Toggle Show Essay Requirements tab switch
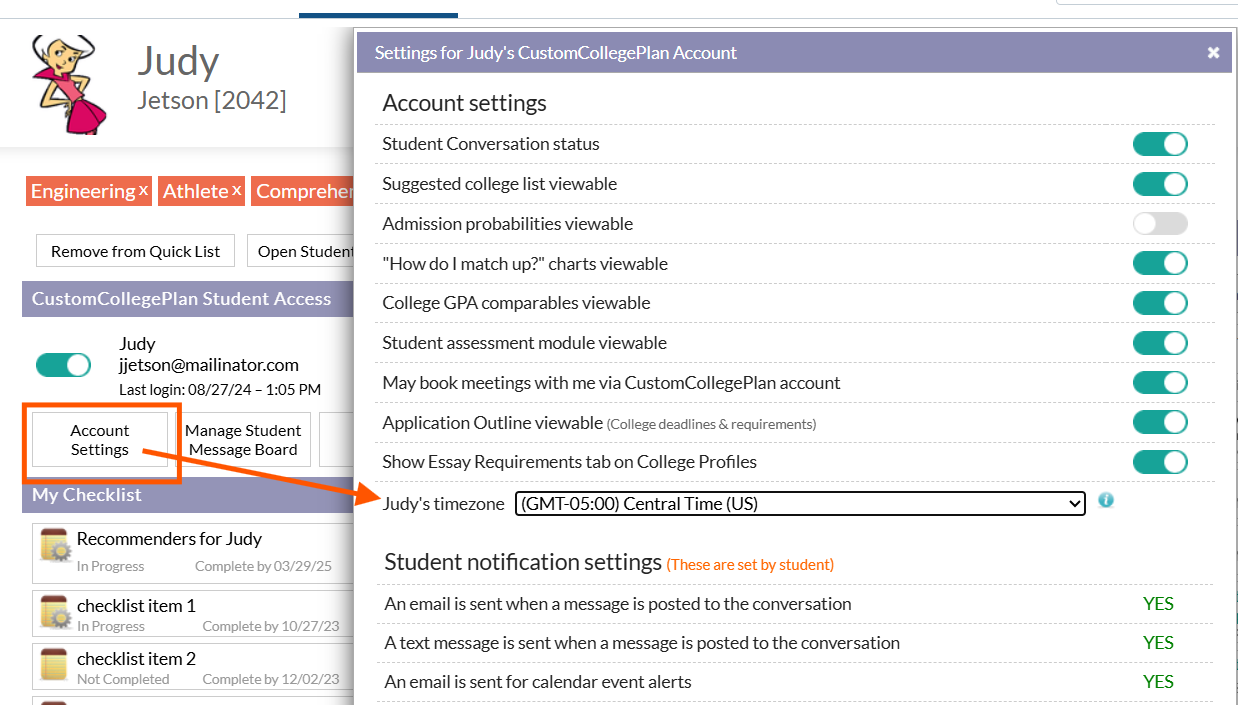 point(1160,462)
